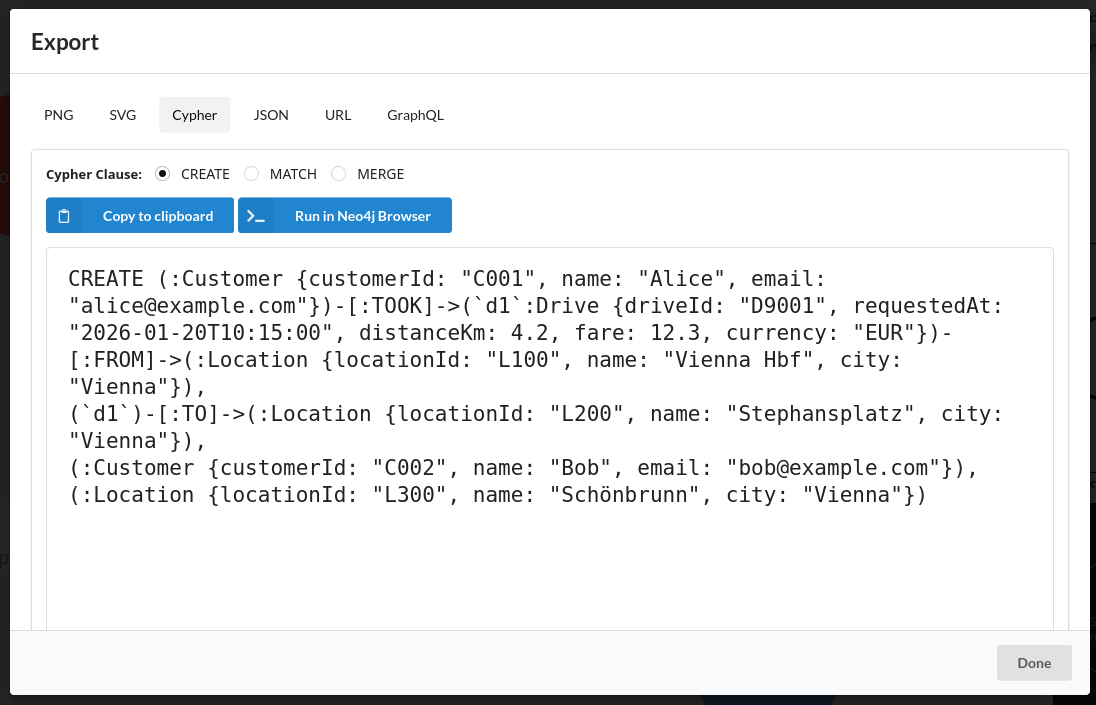Switch to the SVG tab
This screenshot has width=1096, height=705.
[x=123, y=115]
